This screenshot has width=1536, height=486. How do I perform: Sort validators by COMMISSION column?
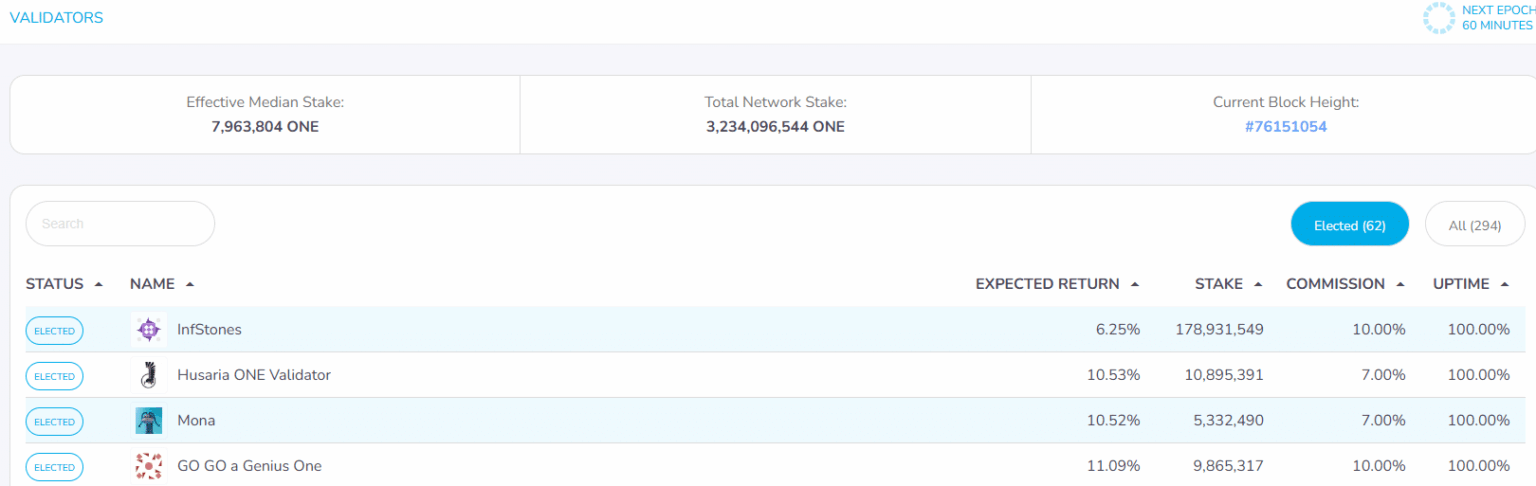pyautogui.click(x=1335, y=284)
